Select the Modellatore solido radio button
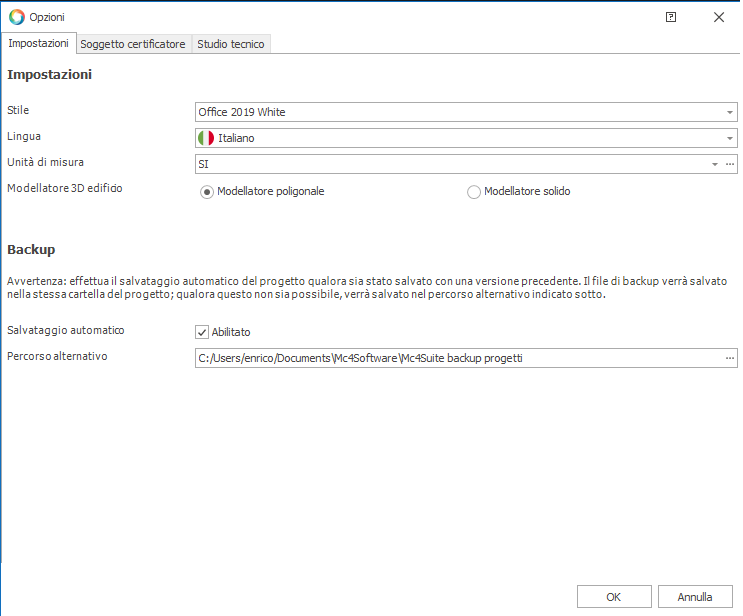743x616 pixels. pyautogui.click(x=474, y=192)
